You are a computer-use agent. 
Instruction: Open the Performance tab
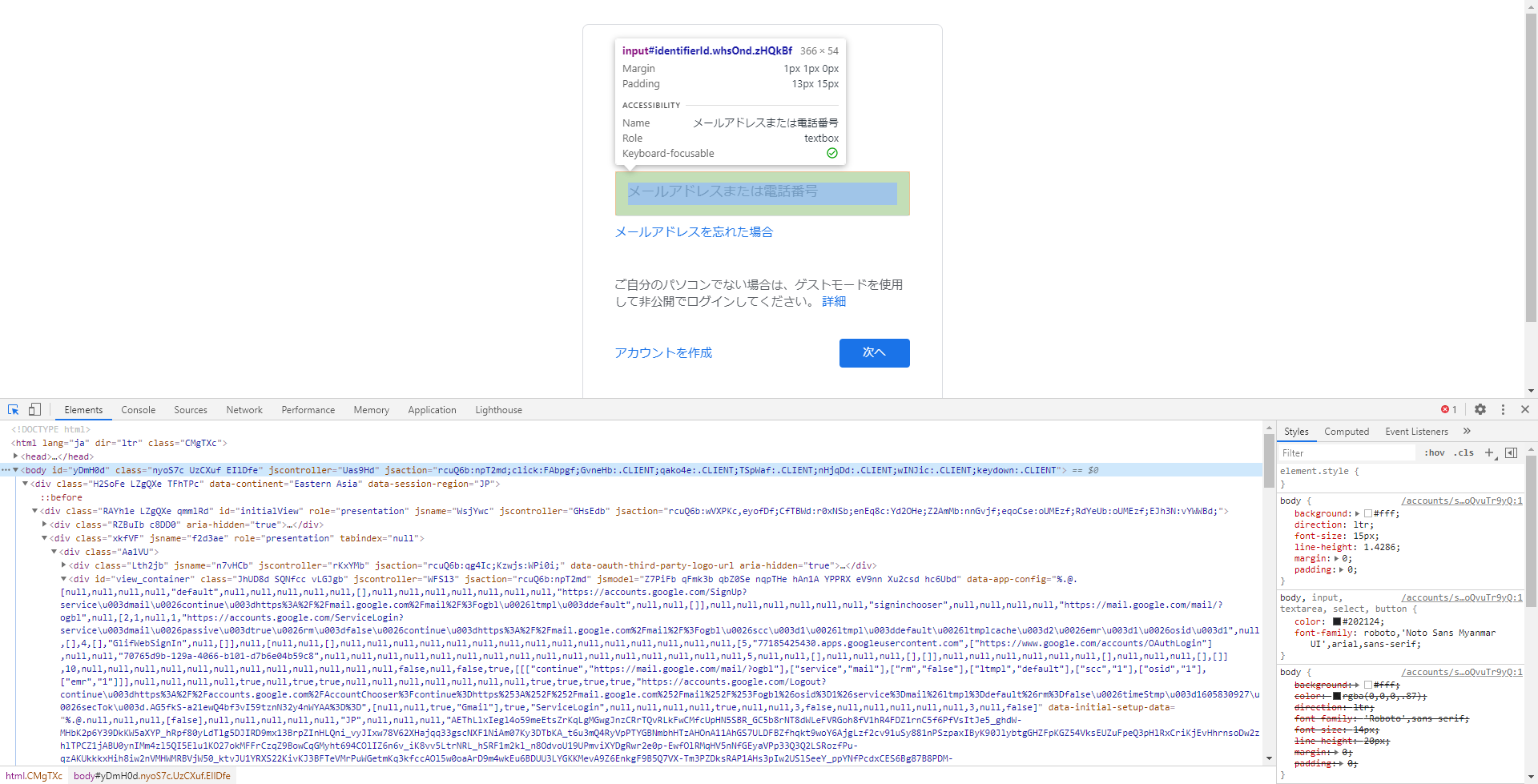click(308, 409)
